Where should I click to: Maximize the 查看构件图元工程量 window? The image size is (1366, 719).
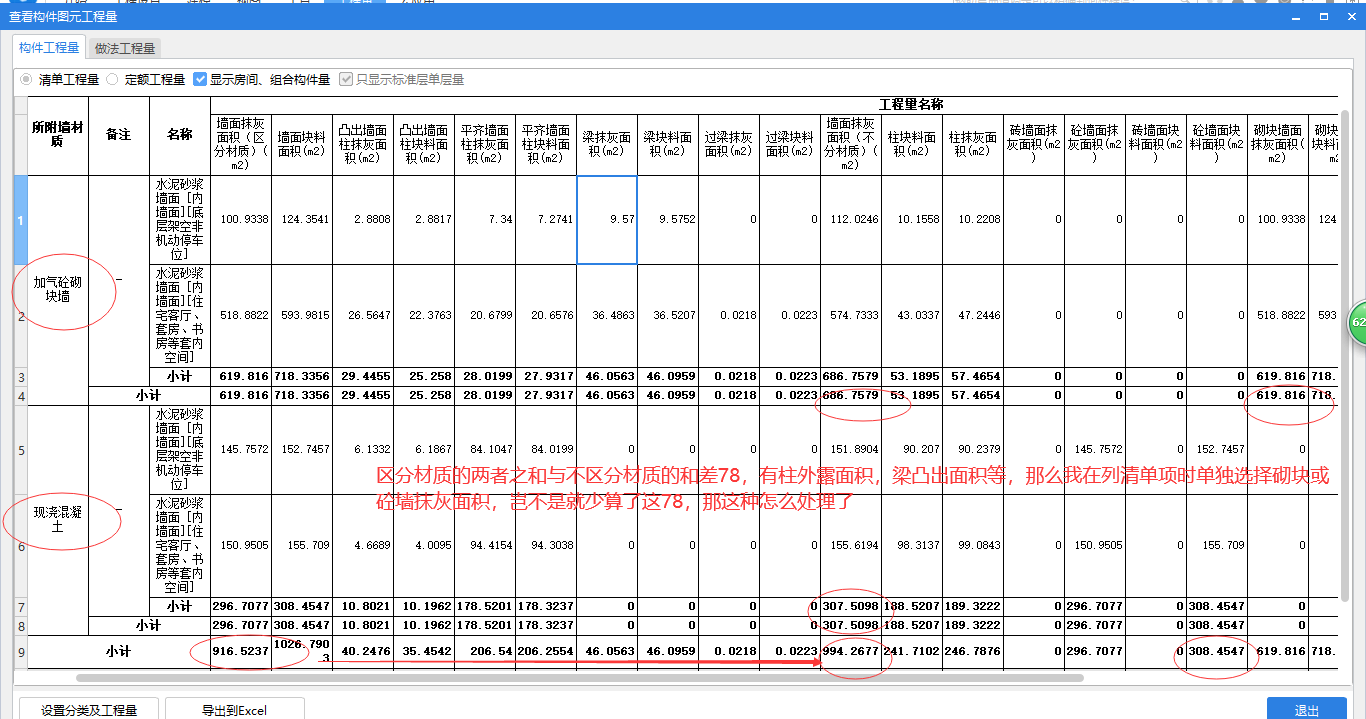tap(1324, 16)
